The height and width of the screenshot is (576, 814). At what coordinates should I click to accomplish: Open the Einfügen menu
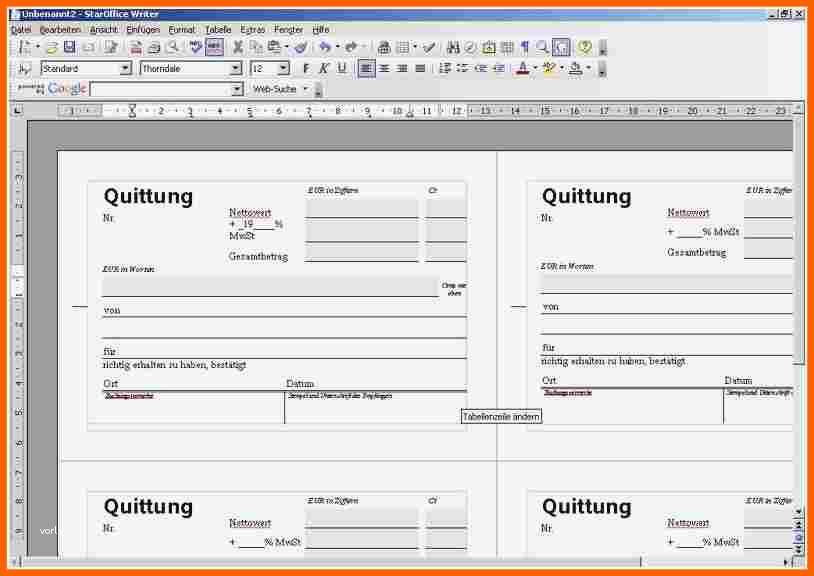[143, 30]
